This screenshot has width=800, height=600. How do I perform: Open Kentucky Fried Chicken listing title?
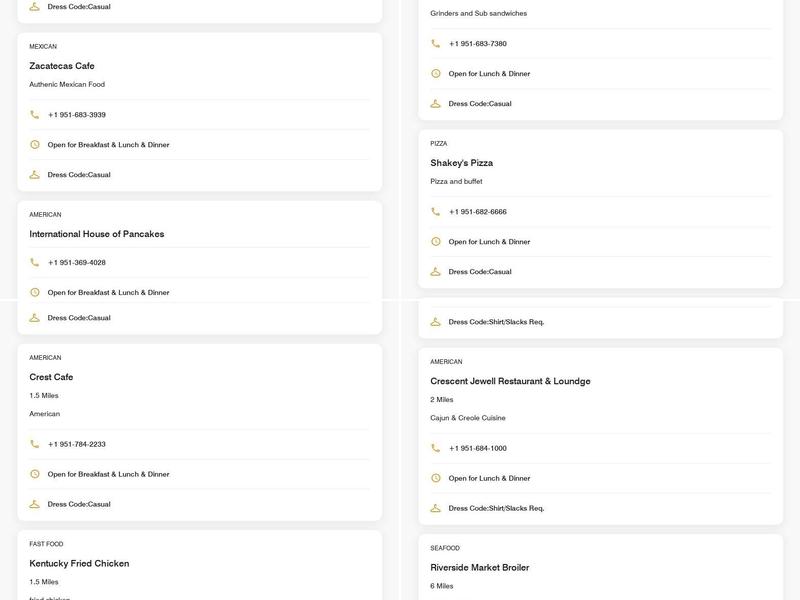click(x=79, y=563)
